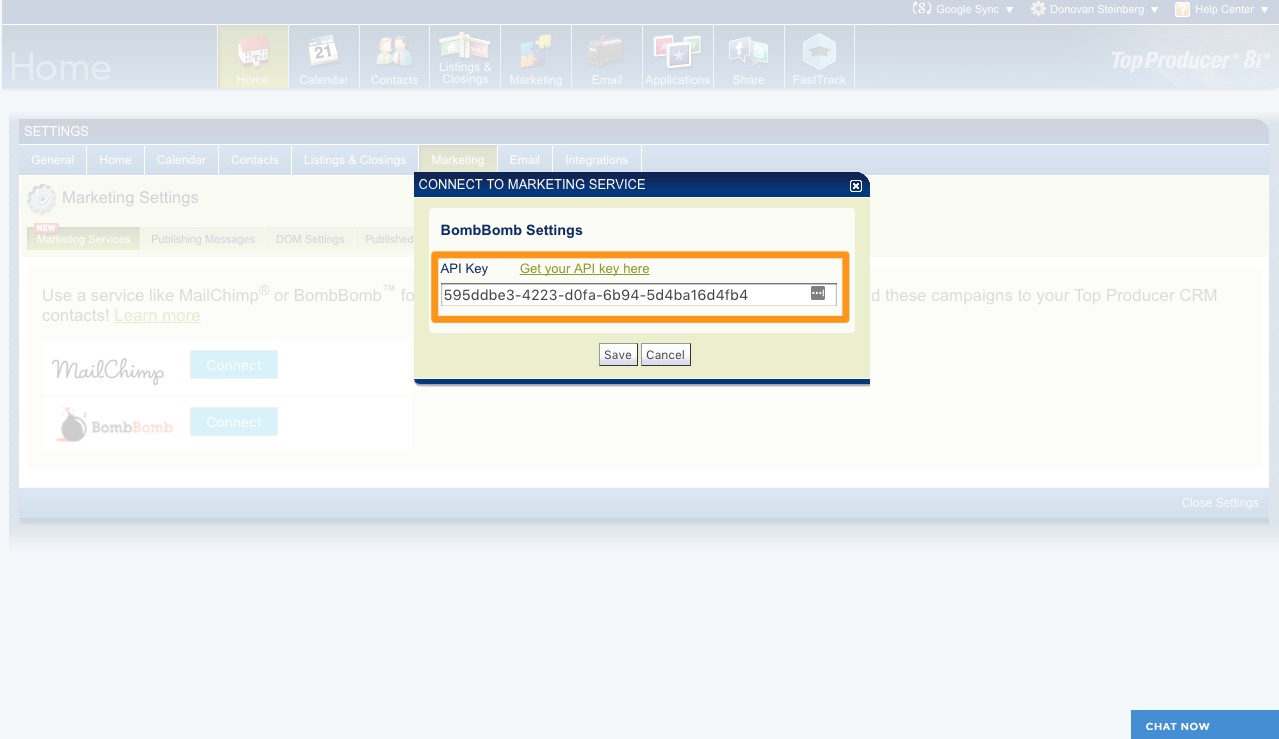Viewport: 1279px width, 739px height.
Task: Click the Marketing Settings gear icon
Action: [42, 199]
